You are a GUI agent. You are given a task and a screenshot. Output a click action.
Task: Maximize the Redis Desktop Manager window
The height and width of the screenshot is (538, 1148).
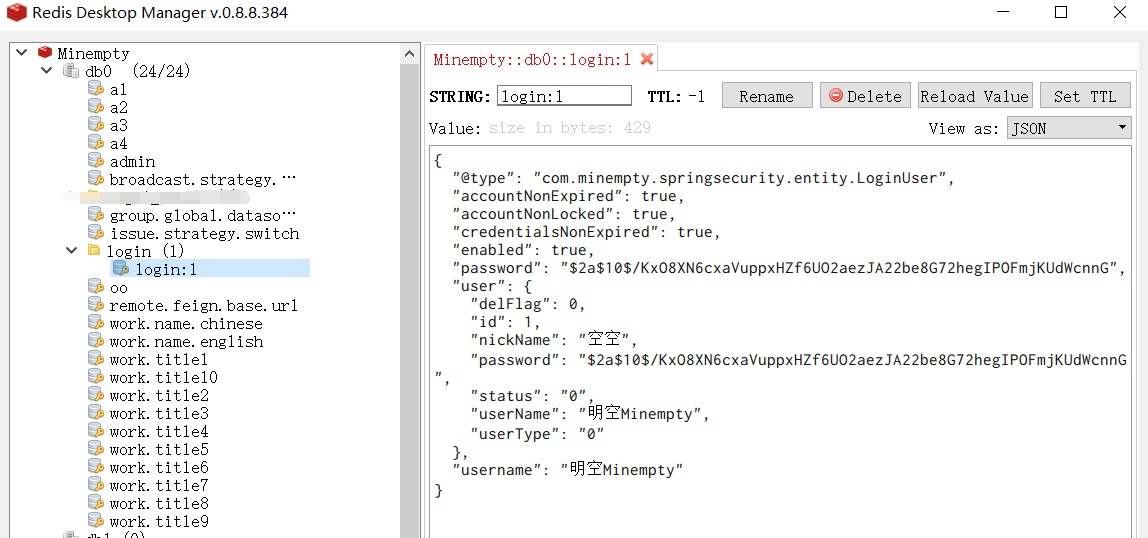[x=1061, y=12]
